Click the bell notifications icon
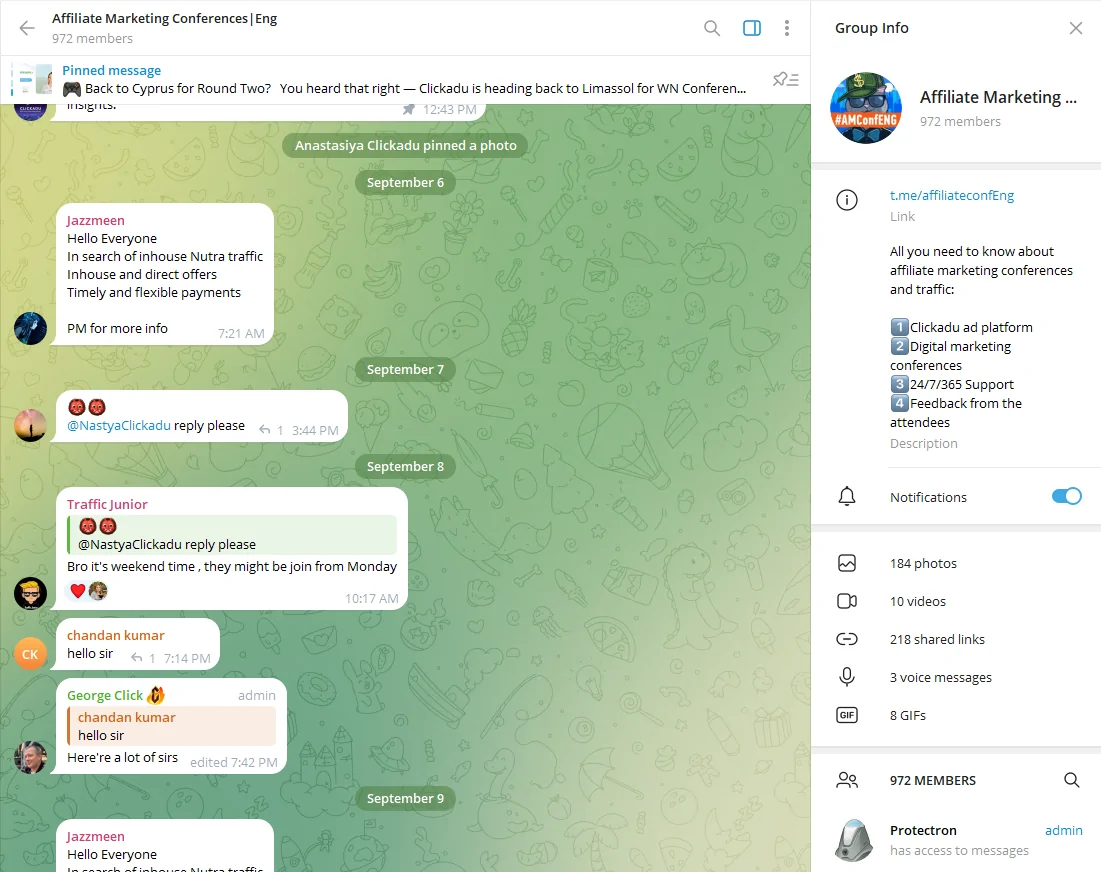Screen dimensions: 1101x872 pos(847,496)
